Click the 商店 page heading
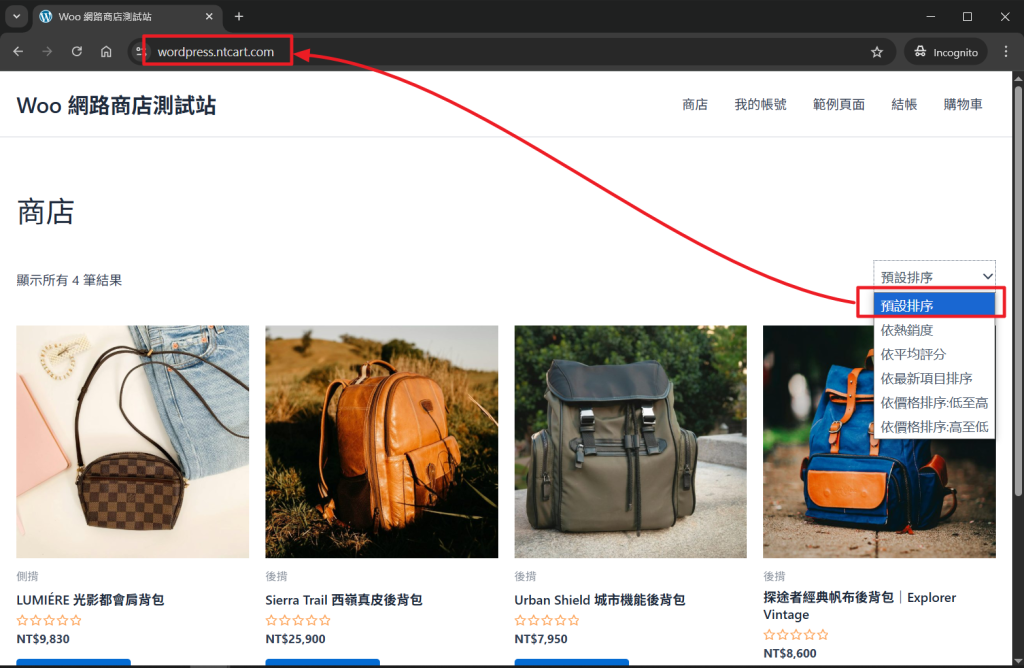Viewport: 1024px width, 668px height. [45, 212]
